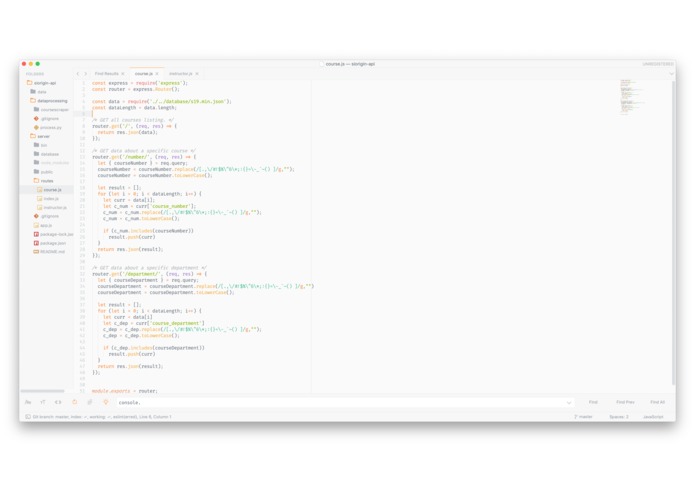
Task: Select course.js in the sidebar tree
Action: (x=49, y=190)
